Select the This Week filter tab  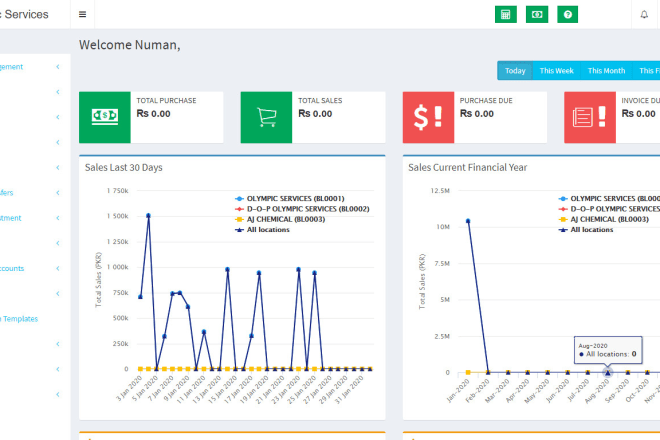(556, 71)
